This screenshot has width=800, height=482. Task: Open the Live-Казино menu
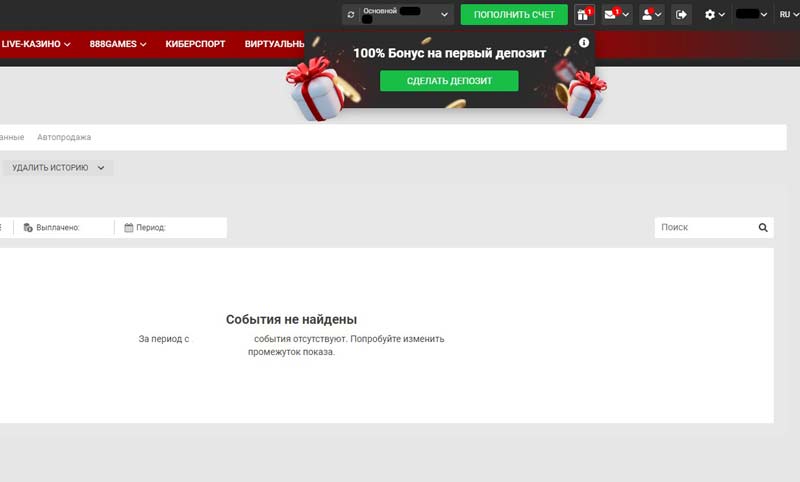(x=36, y=44)
